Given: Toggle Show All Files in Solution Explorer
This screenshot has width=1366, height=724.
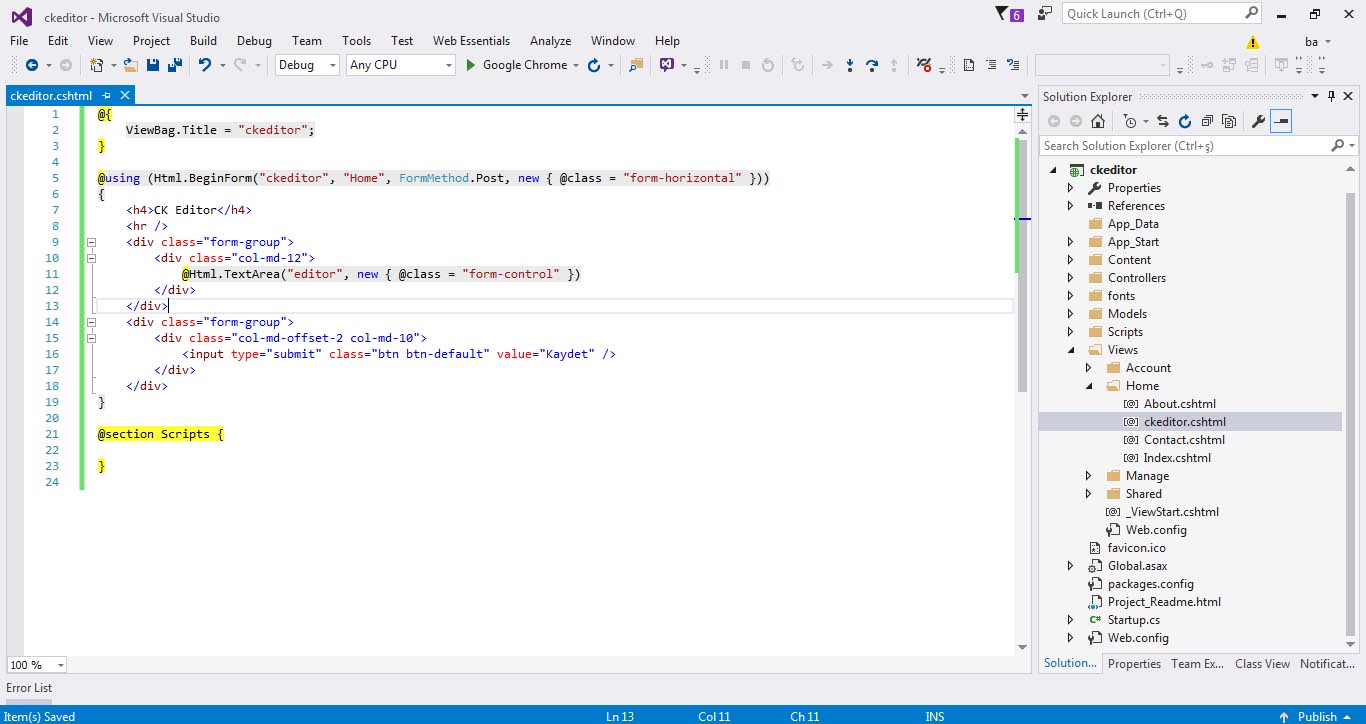Looking at the screenshot, I should pyautogui.click(x=1229, y=121).
